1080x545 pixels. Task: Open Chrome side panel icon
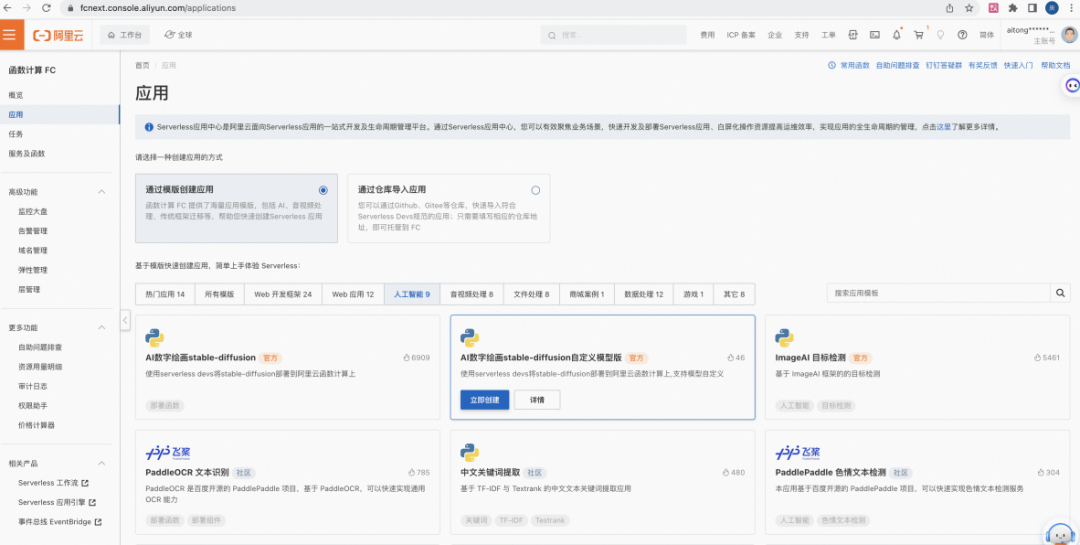1032,8
